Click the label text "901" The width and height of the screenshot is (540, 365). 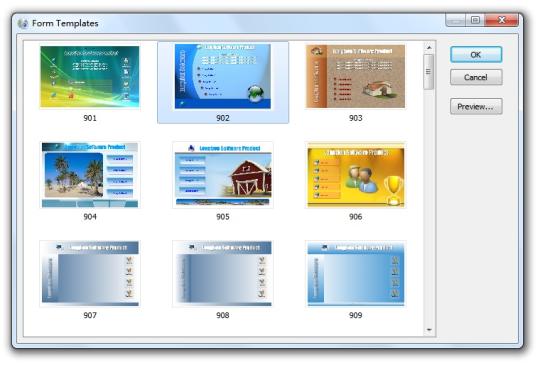90,118
